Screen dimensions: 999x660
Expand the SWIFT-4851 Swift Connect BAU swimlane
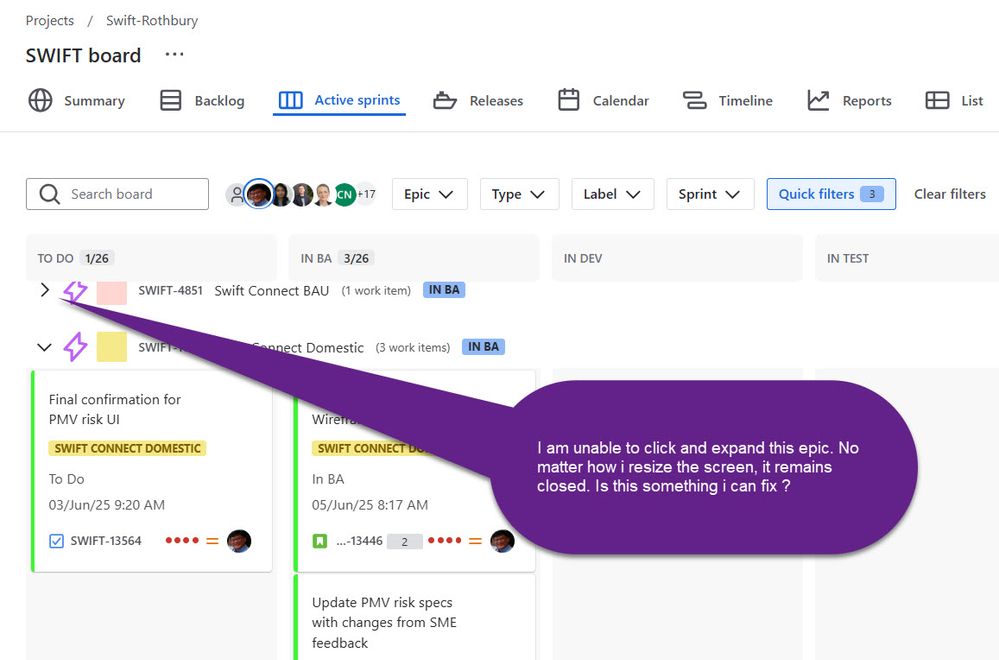click(44, 291)
